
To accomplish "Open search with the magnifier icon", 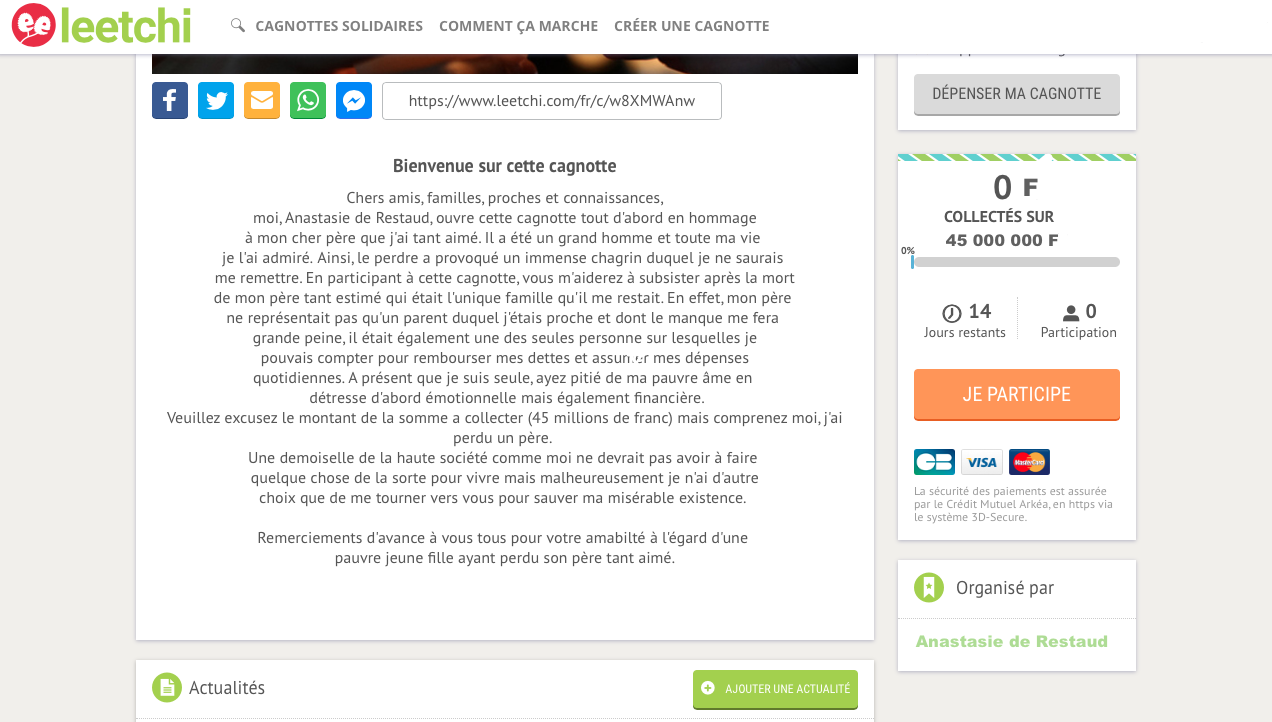I will pos(237,25).
